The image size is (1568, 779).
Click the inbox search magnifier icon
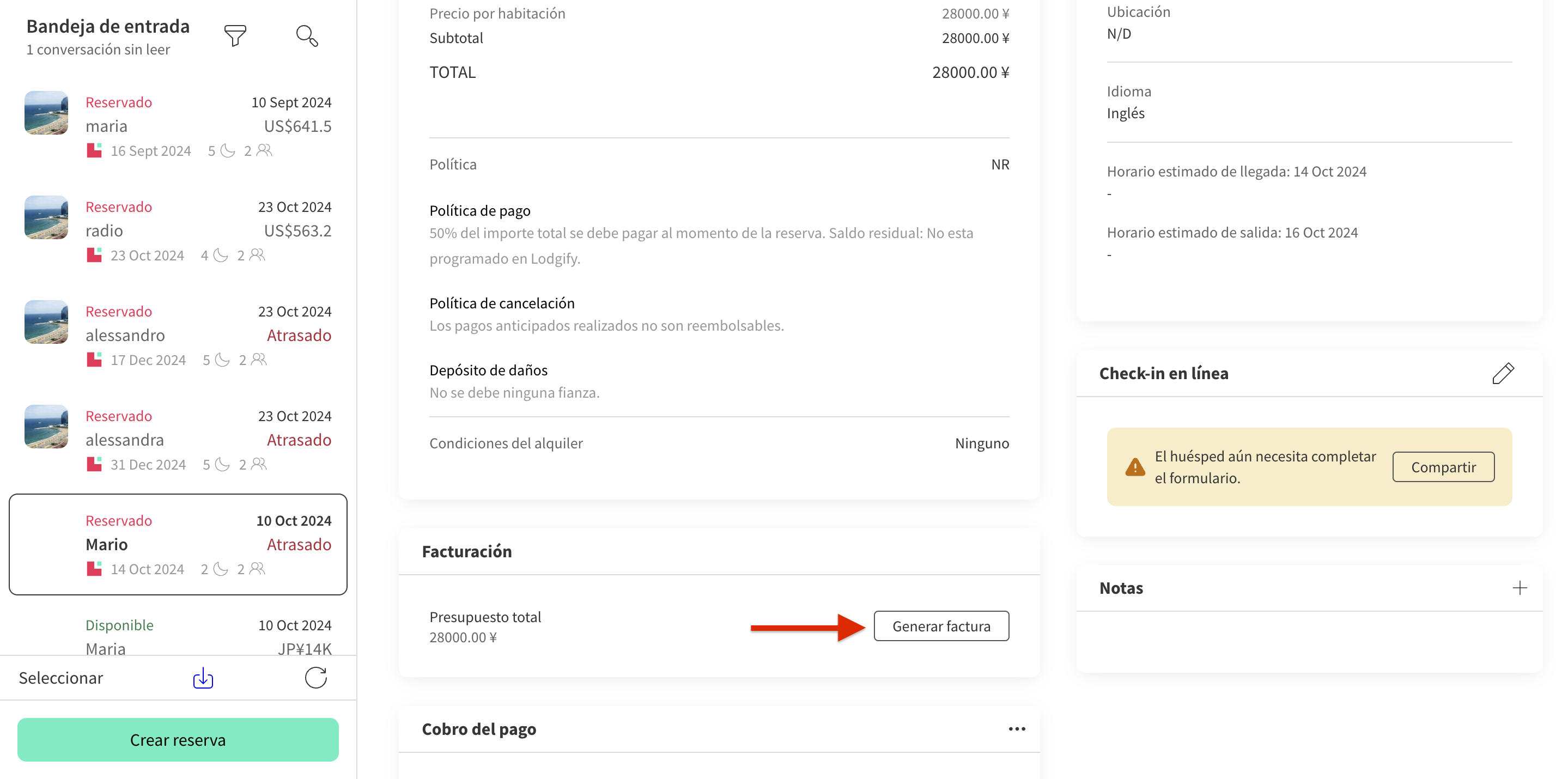coord(307,35)
